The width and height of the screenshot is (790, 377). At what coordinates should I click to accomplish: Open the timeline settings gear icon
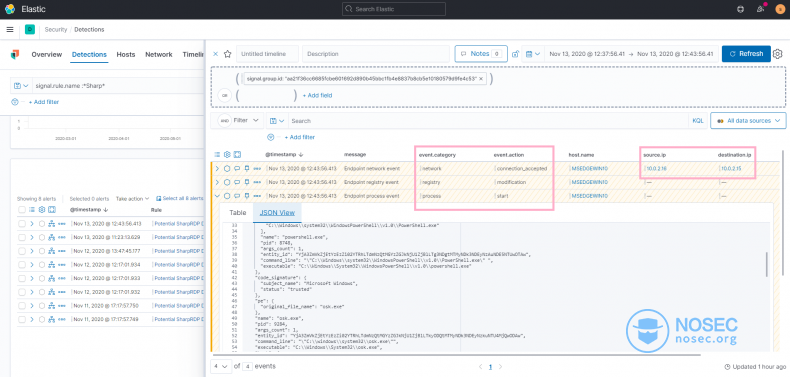coord(778,54)
